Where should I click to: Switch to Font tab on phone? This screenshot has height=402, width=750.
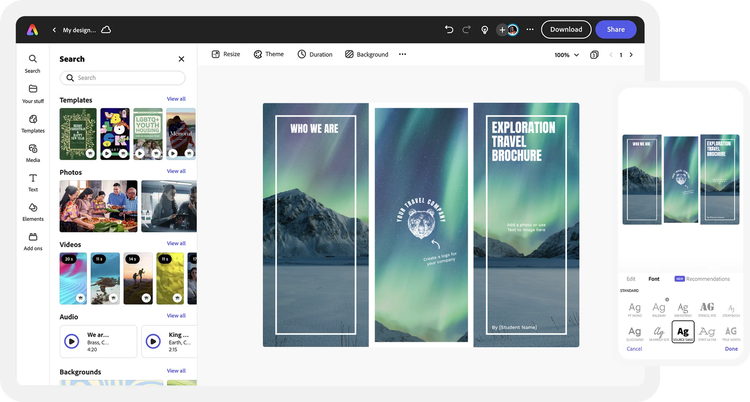click(x=654, y=279)
